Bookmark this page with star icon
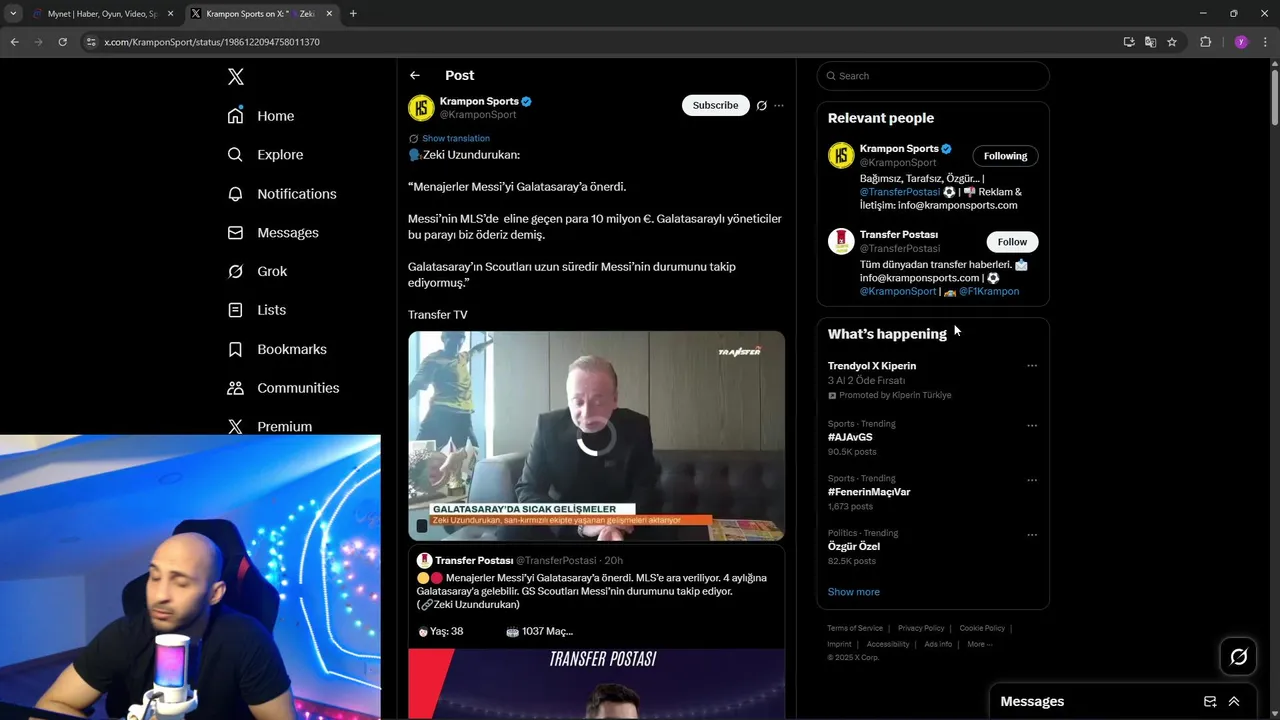1280x720 pixels. (x=1172, y=42)
